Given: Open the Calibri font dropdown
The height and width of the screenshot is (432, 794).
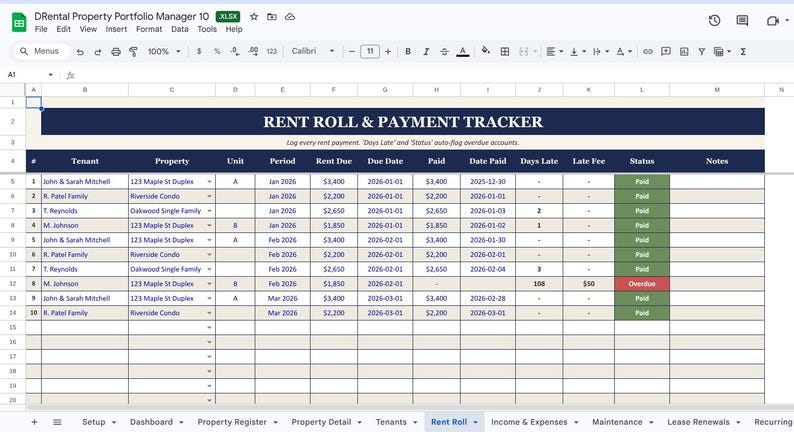Looking at the screenshot, I should [x=313, y=51].
